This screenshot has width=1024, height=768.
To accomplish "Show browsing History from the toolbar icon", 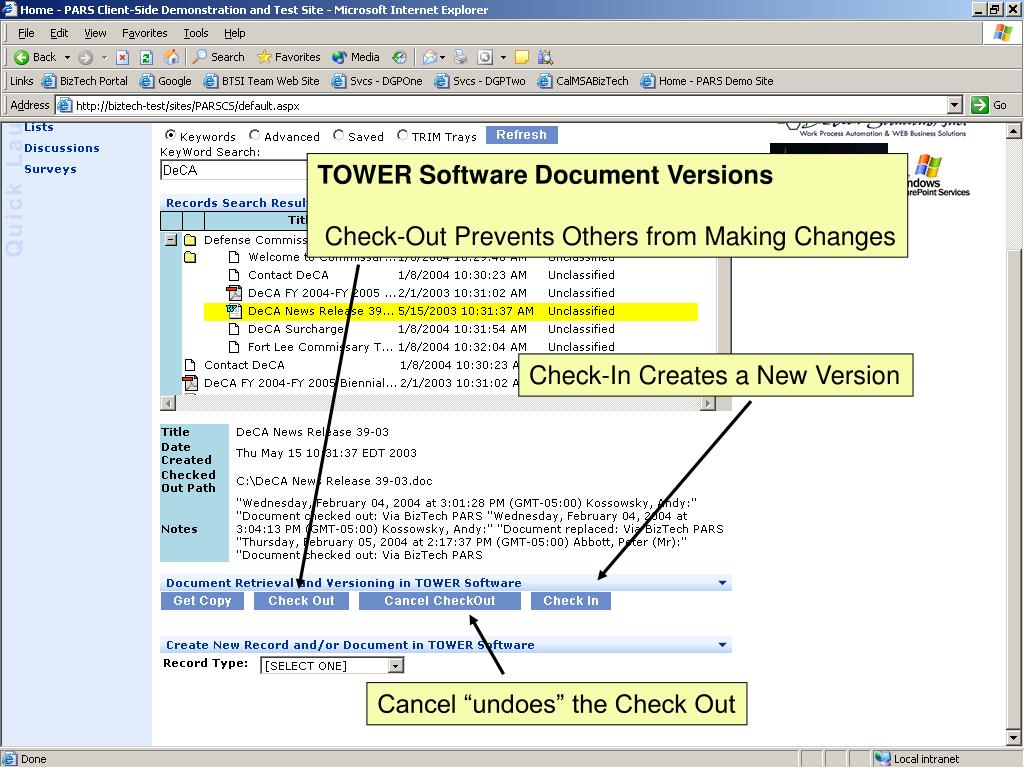I will (399, 57).
